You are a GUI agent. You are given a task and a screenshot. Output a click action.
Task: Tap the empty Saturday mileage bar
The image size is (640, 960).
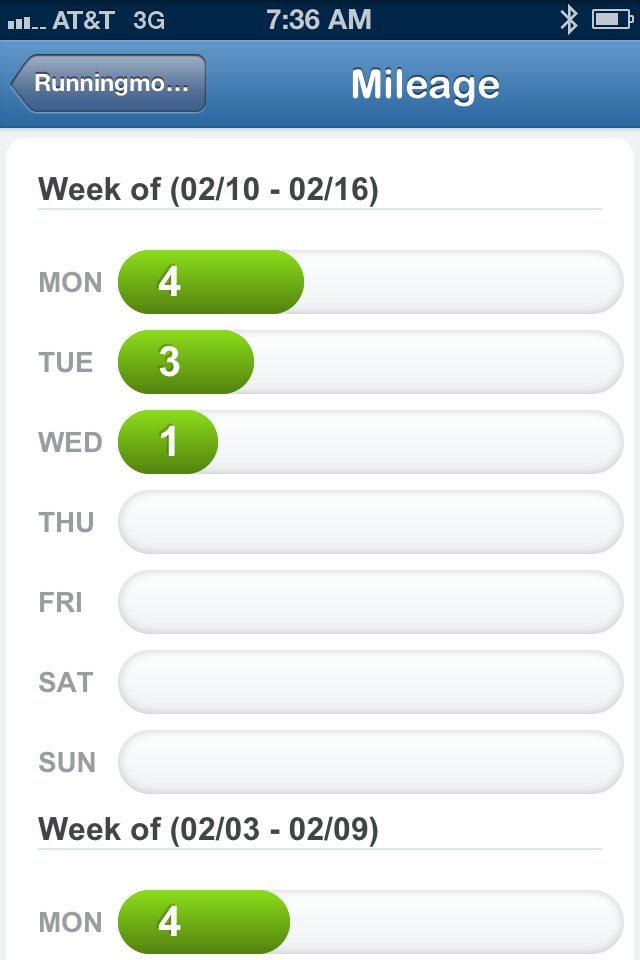pos(371,682)
